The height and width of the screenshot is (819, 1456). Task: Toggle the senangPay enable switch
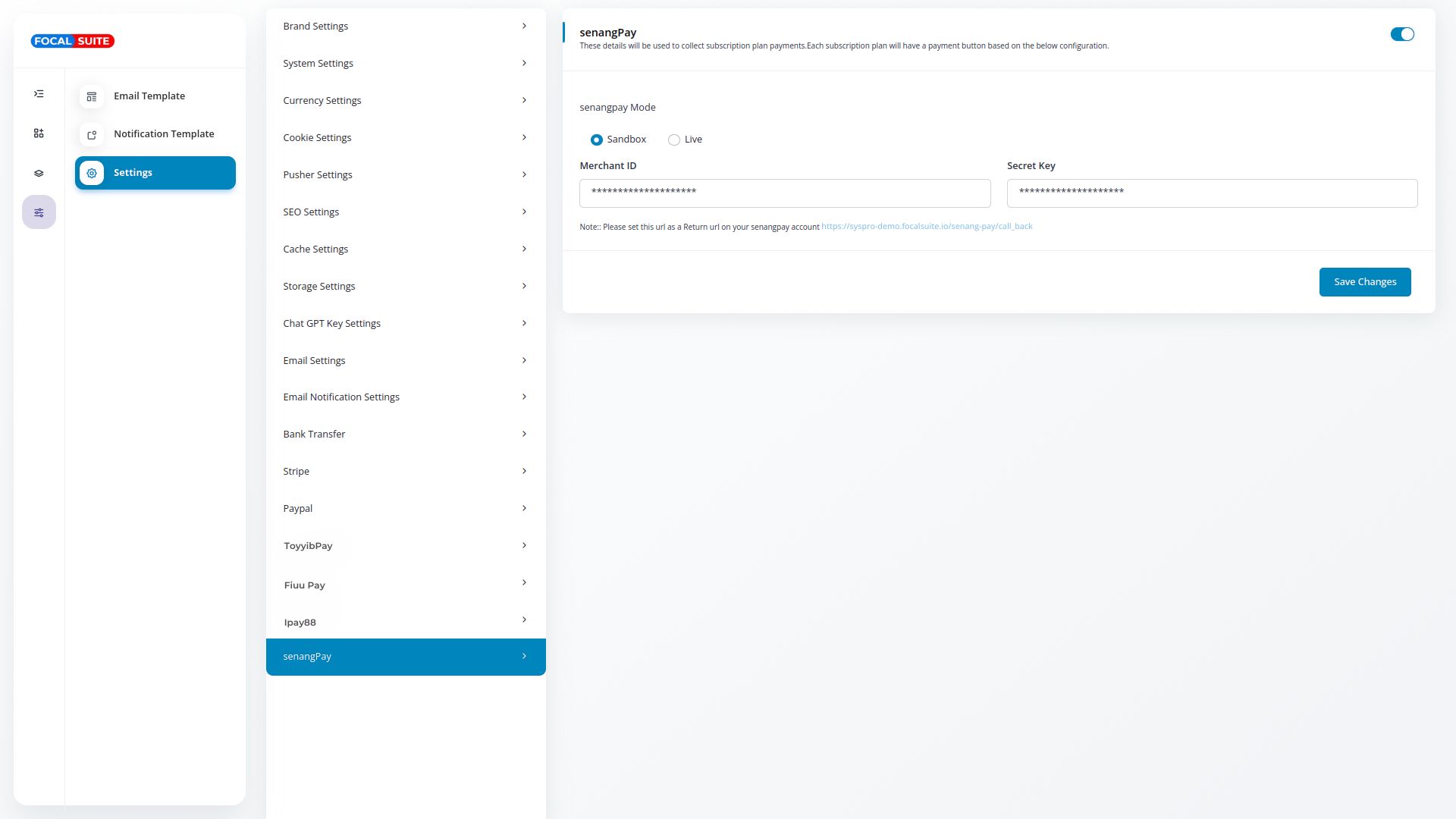[x=1401, y=34]
